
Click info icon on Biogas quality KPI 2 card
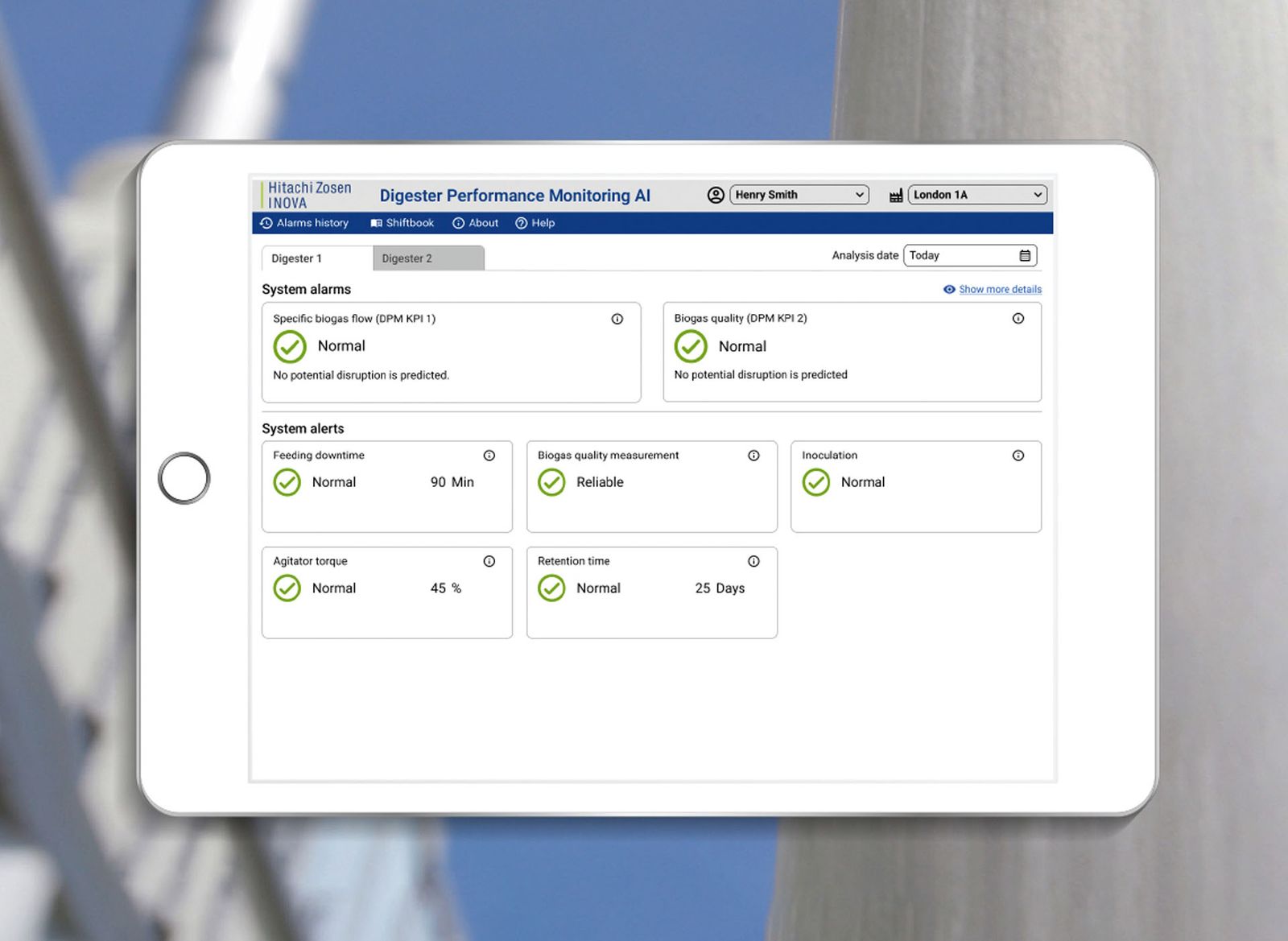click(x=1018, y=319)
